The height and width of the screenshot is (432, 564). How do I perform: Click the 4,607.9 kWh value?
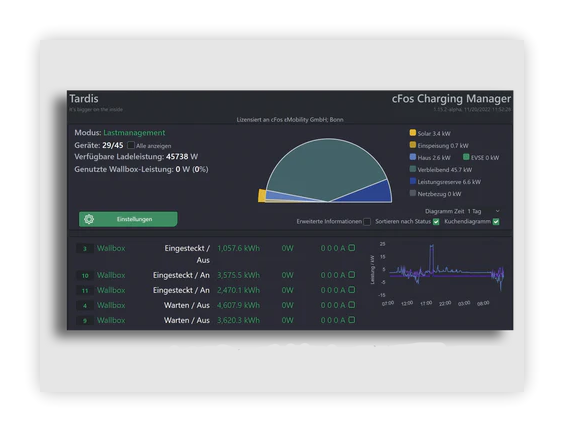[x=238, y=305]
